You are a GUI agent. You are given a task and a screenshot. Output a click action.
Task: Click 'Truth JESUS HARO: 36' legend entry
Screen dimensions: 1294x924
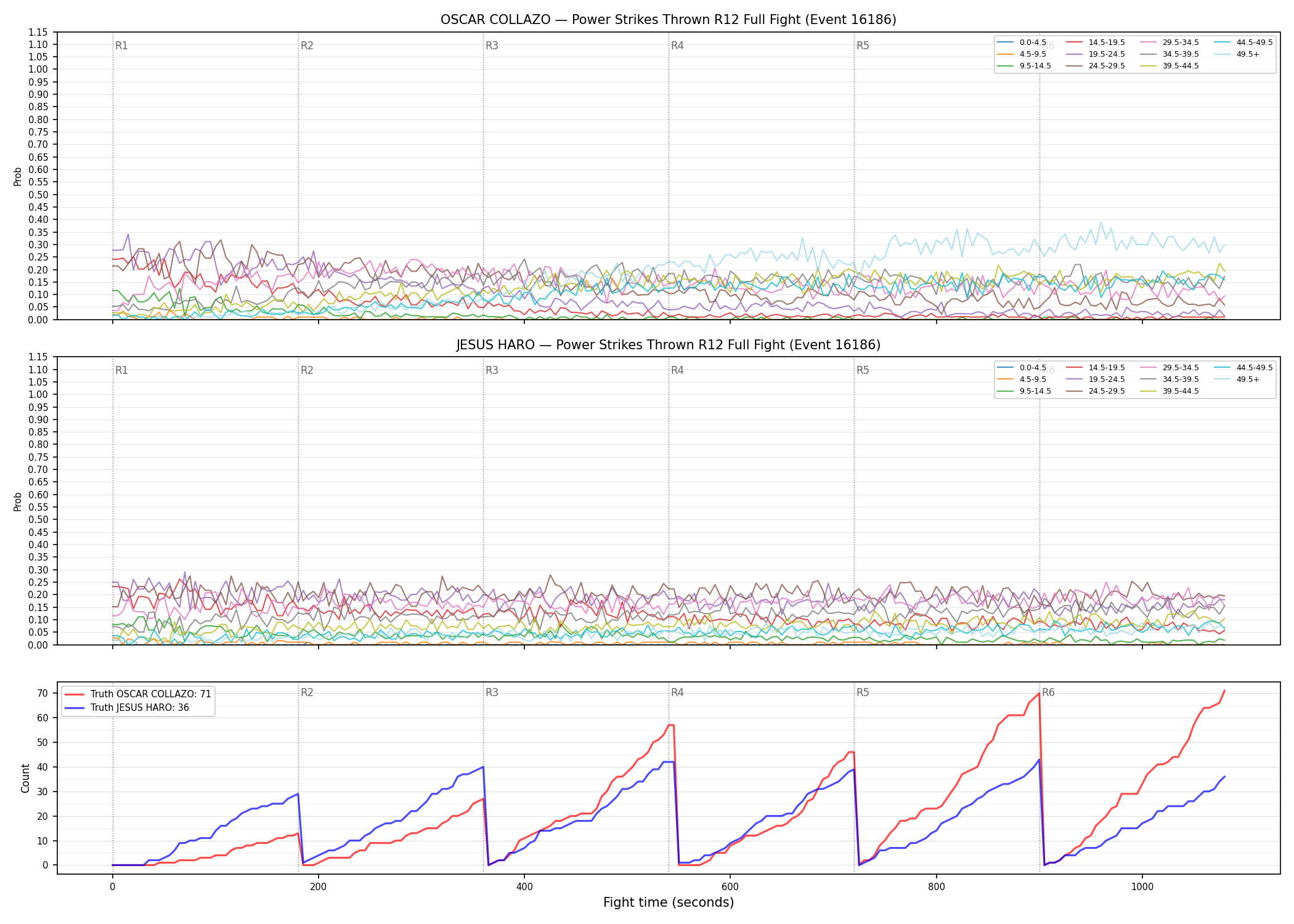point(127,708)
